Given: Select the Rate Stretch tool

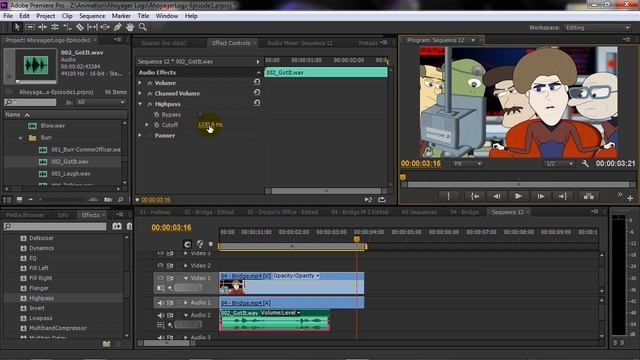Looking at the screenshot, I should pos(67,27).
